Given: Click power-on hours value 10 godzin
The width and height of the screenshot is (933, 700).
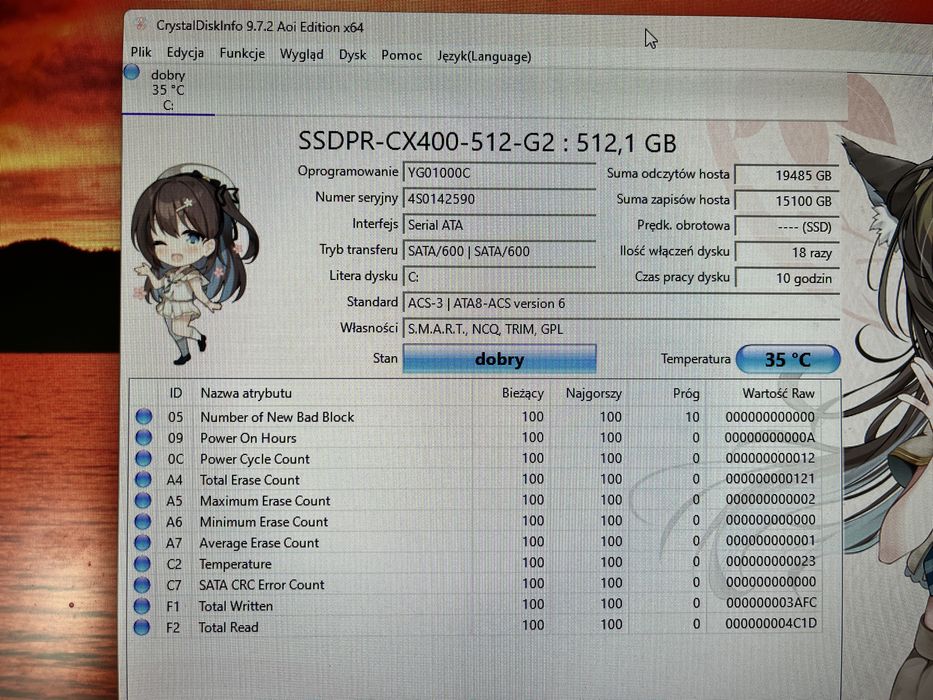Looking at the screenshot, I should click(x=787, y=279).
